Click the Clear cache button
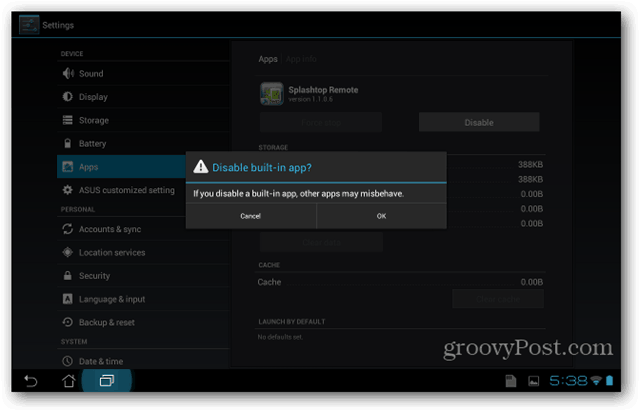The height and width of the screenshot is (411, 640). click(x=498, y=299)
